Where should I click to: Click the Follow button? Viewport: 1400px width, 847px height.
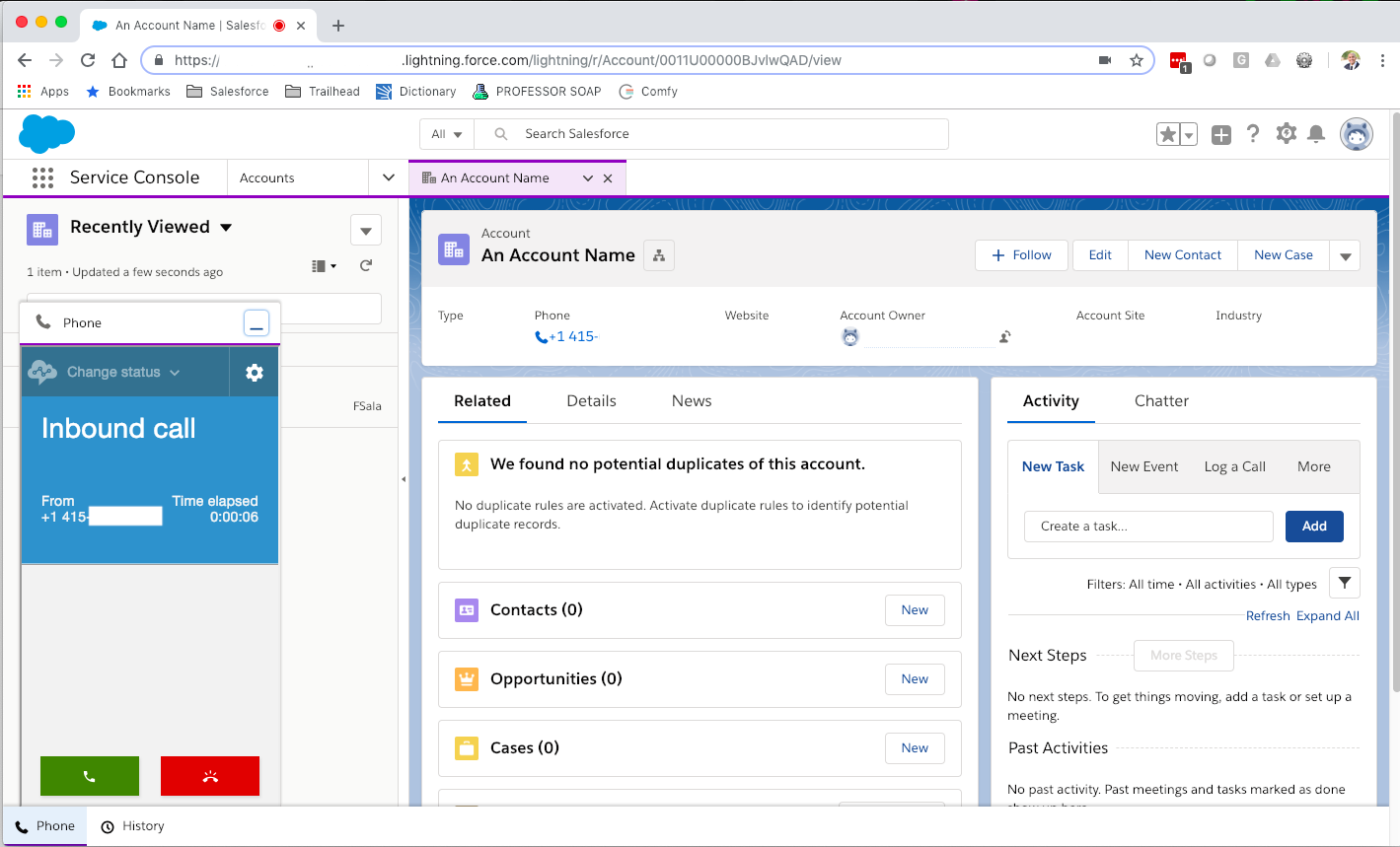tap(1021, 255)
